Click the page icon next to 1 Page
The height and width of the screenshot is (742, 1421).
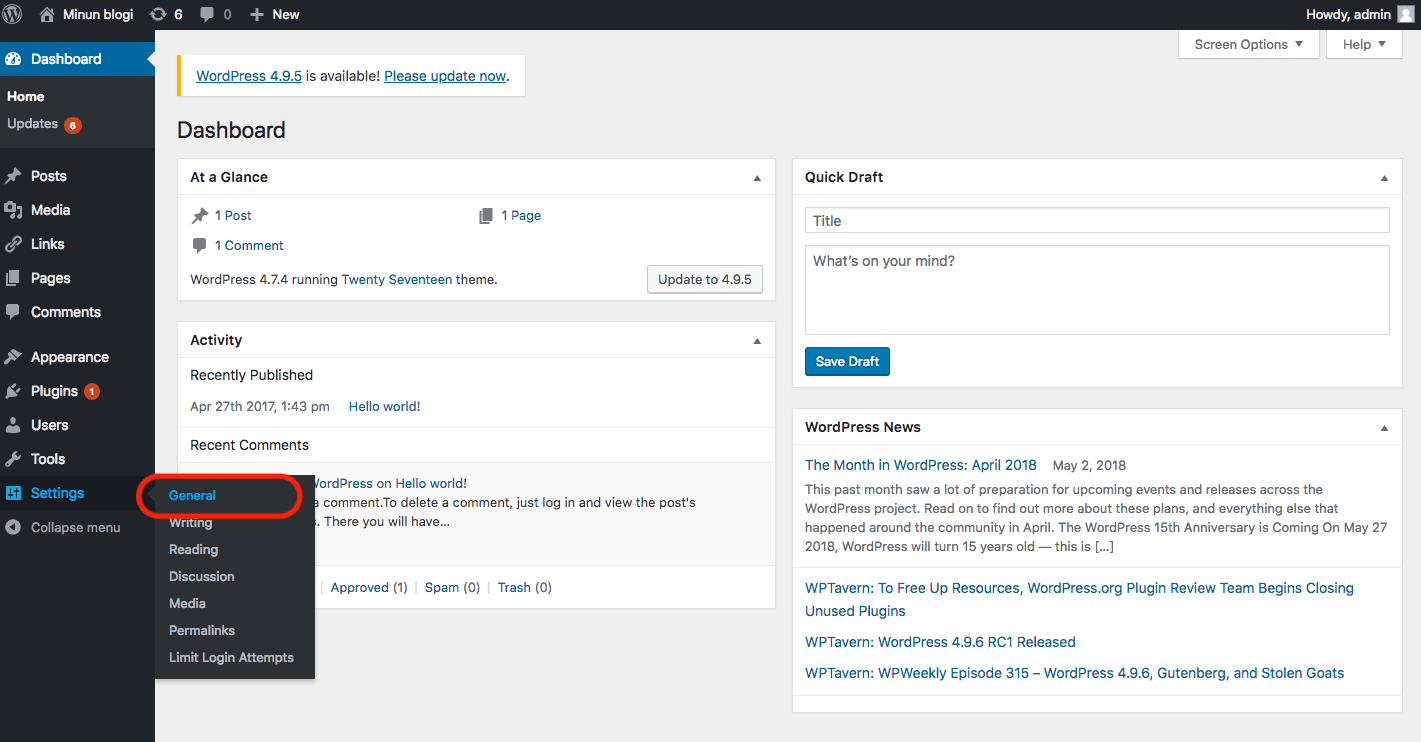click(x=486, y=215)
